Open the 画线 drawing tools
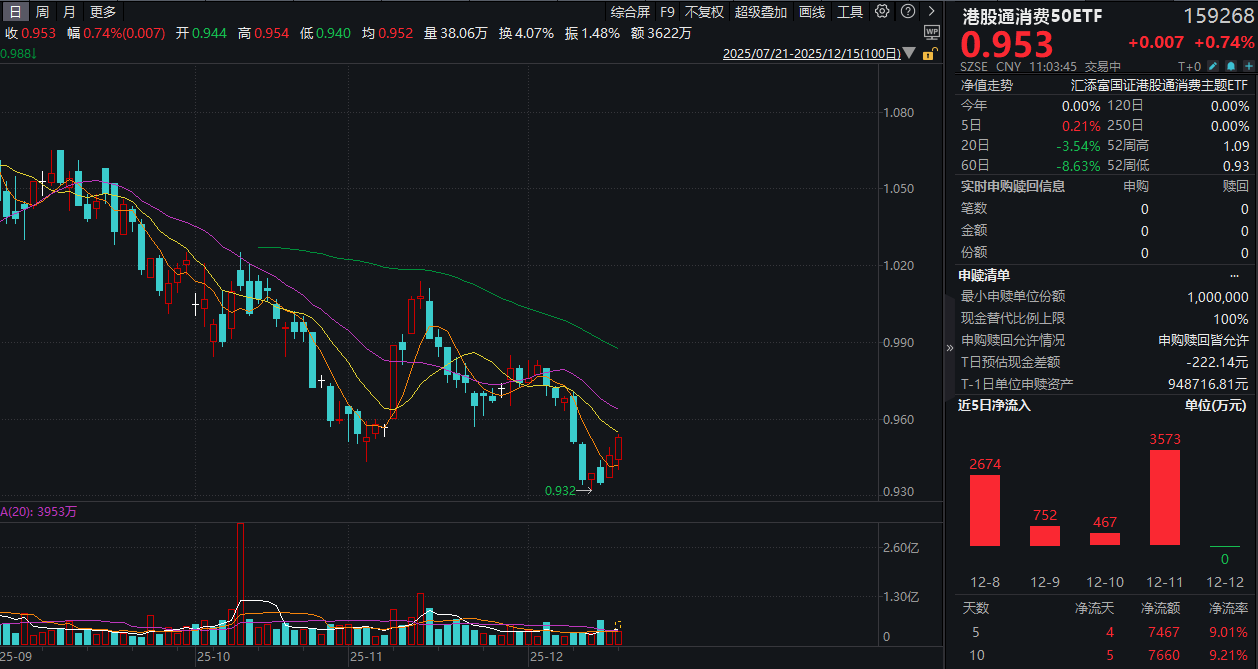The width and height of the screenshot is (1258, 669). (813, 12)
